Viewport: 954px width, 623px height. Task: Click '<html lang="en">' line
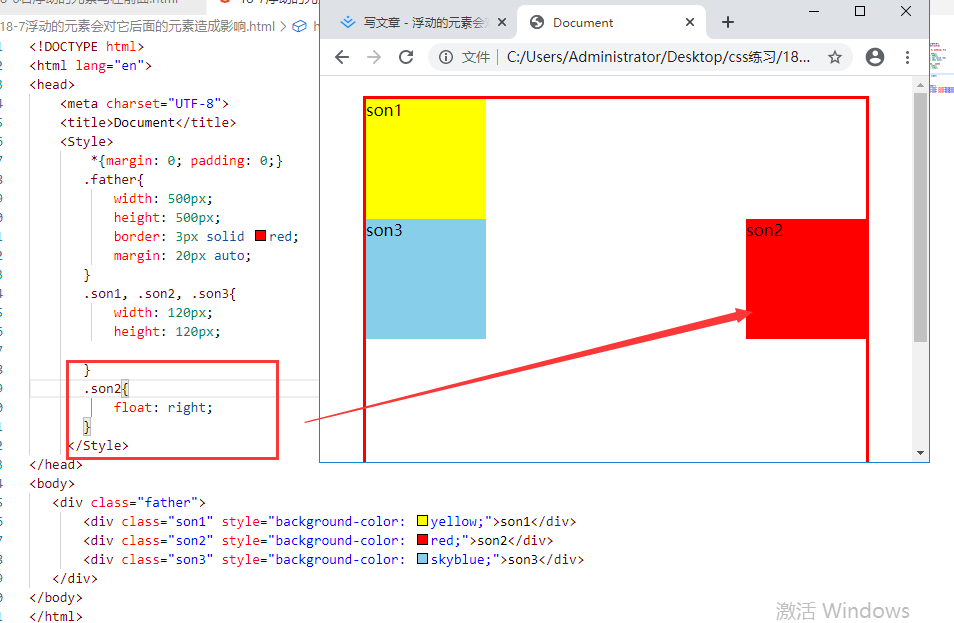91,66
